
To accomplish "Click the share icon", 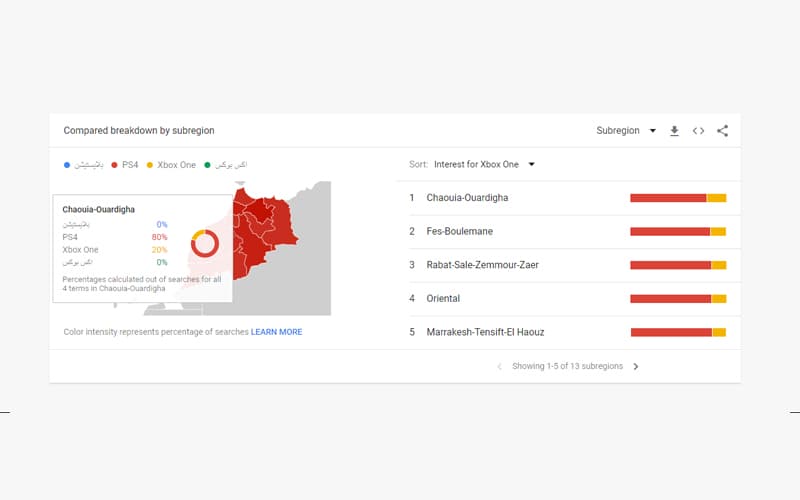I will 722,131.
